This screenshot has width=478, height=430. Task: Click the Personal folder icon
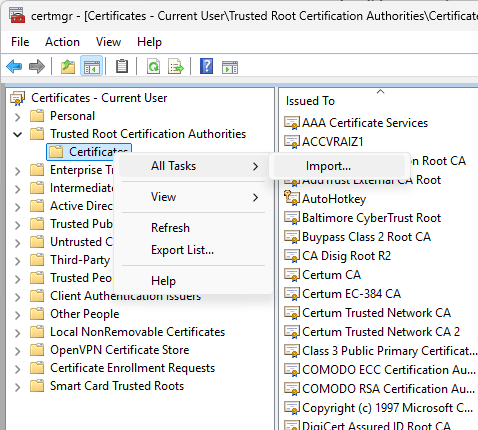(x=37, y=116)
